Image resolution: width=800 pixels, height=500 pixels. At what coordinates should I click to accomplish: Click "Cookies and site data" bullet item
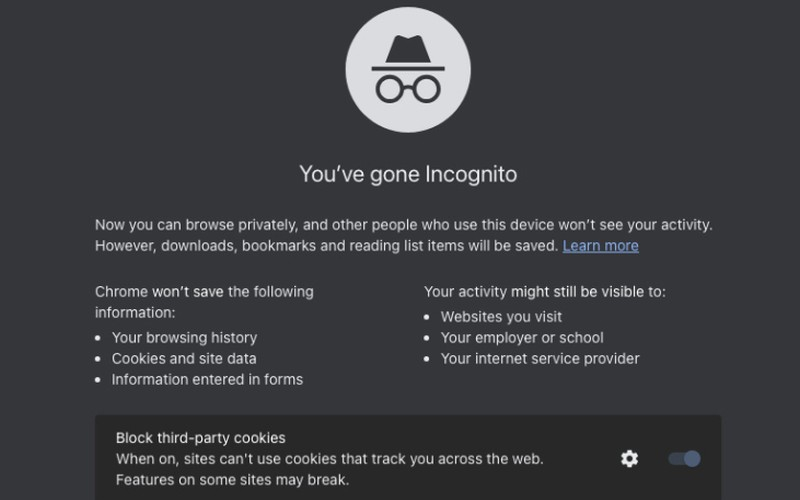(184, 358)
